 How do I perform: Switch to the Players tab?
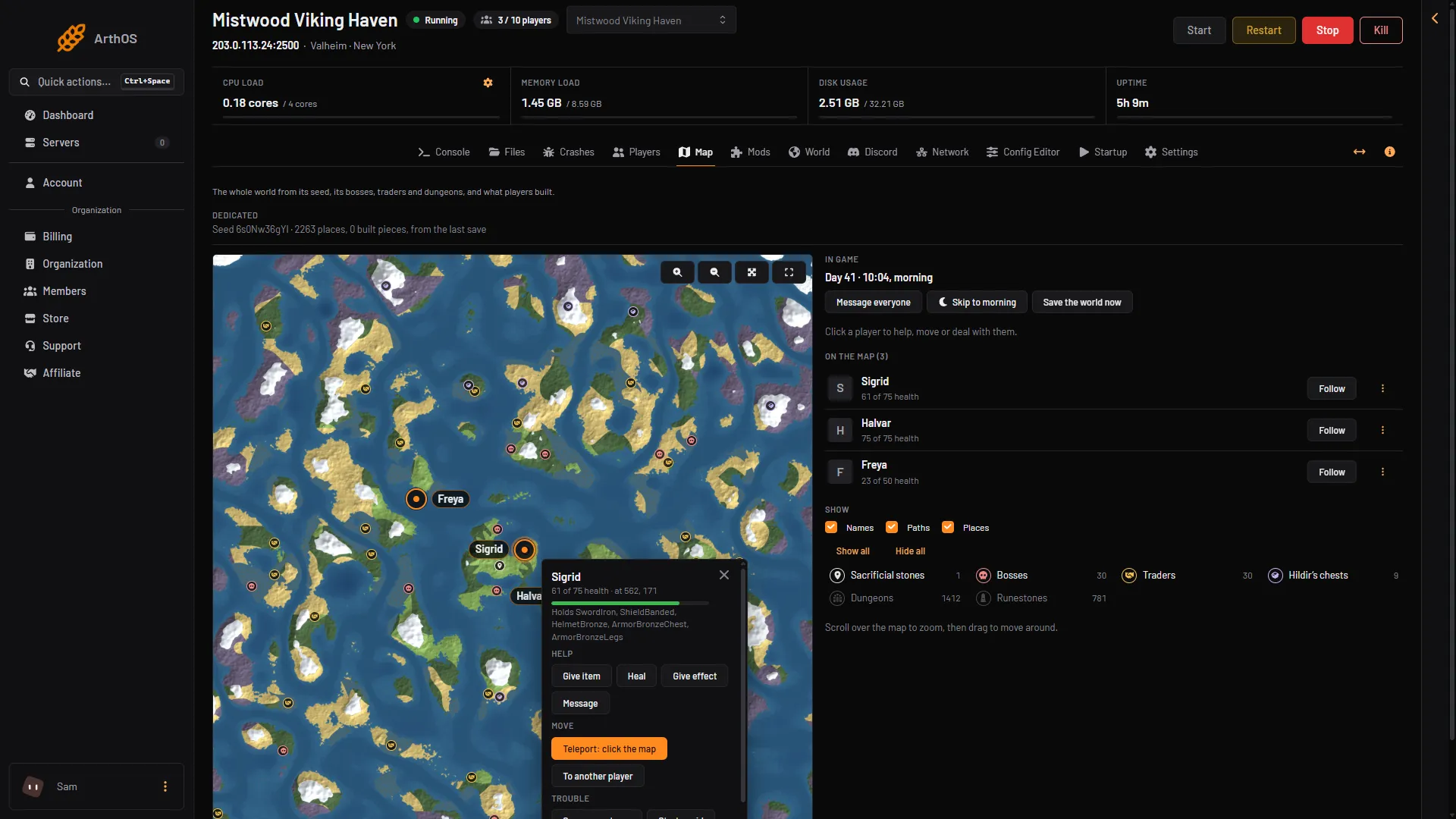pyautogui.click(x=636, y=152)
